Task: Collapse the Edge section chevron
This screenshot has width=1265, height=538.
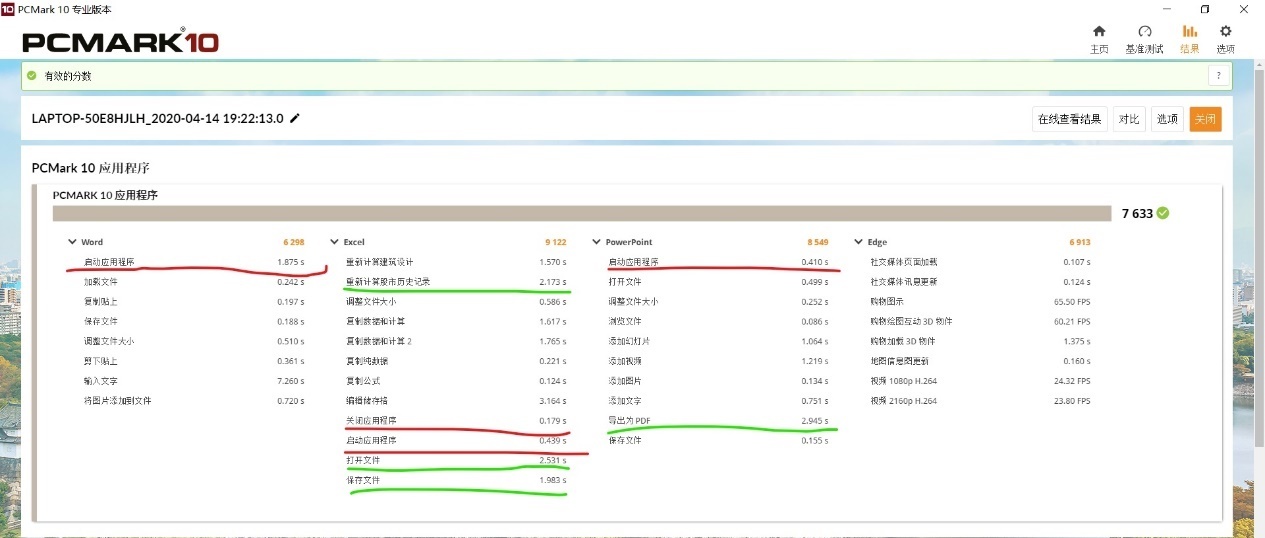Action: pyautogui.click(x=859, y=242)
